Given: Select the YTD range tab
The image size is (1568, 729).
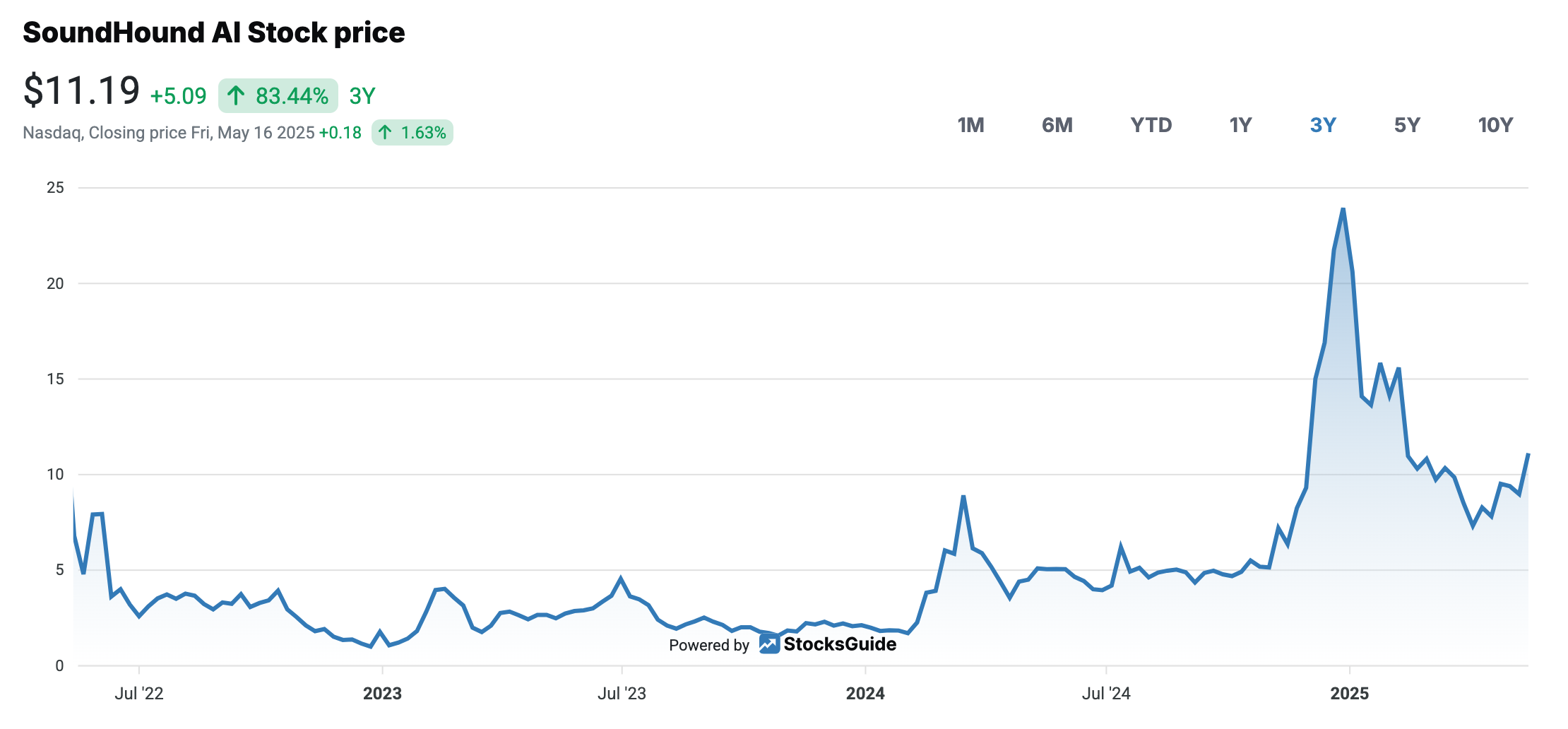Looking at the screenshot, I should (1151, 125).
